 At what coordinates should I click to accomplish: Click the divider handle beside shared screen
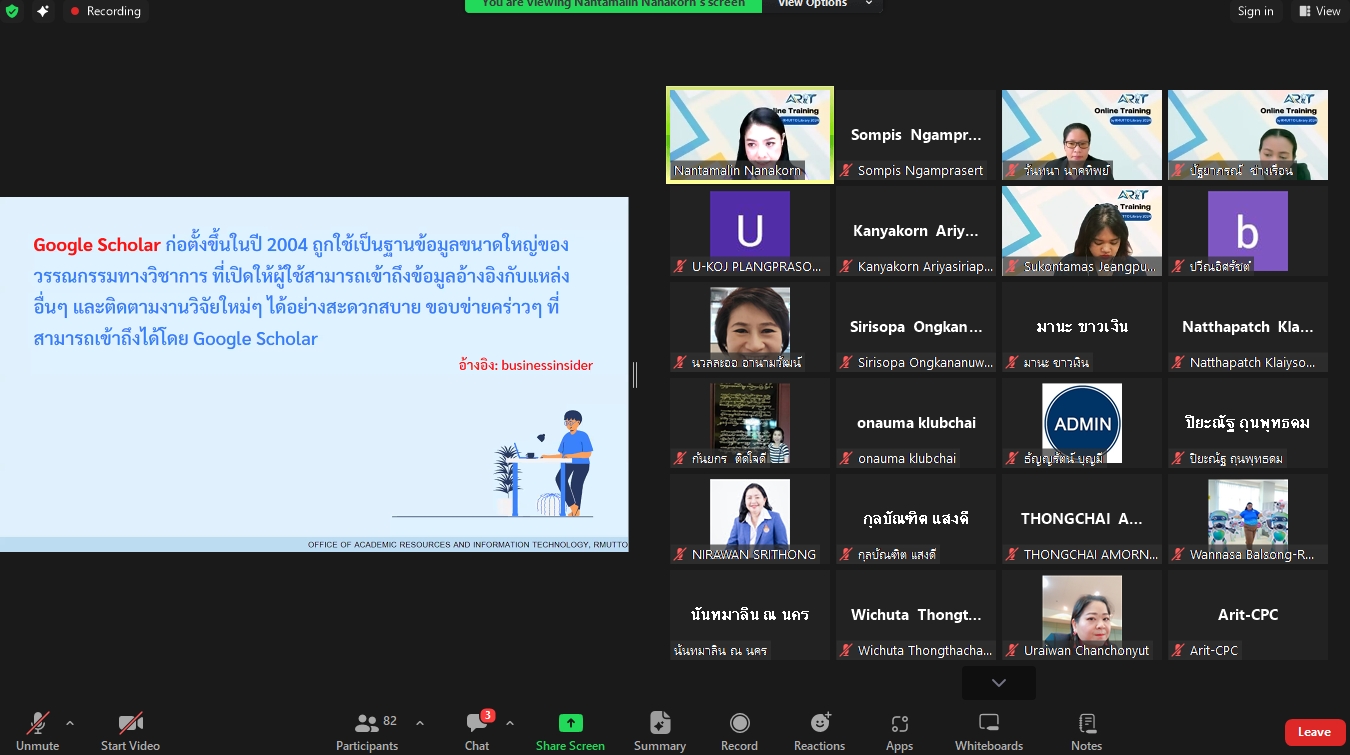[635, 375]
